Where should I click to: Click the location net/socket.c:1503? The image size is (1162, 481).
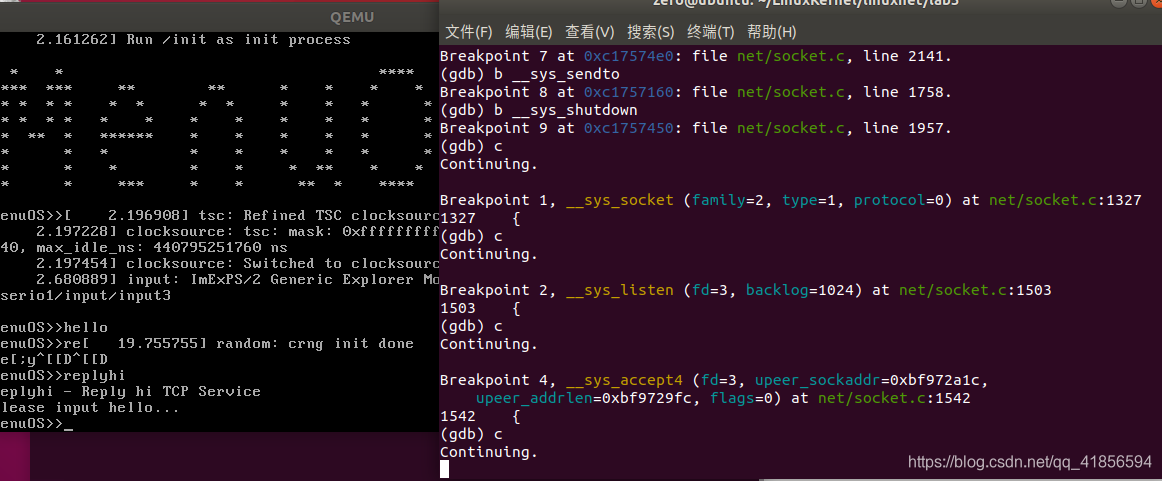974,291
